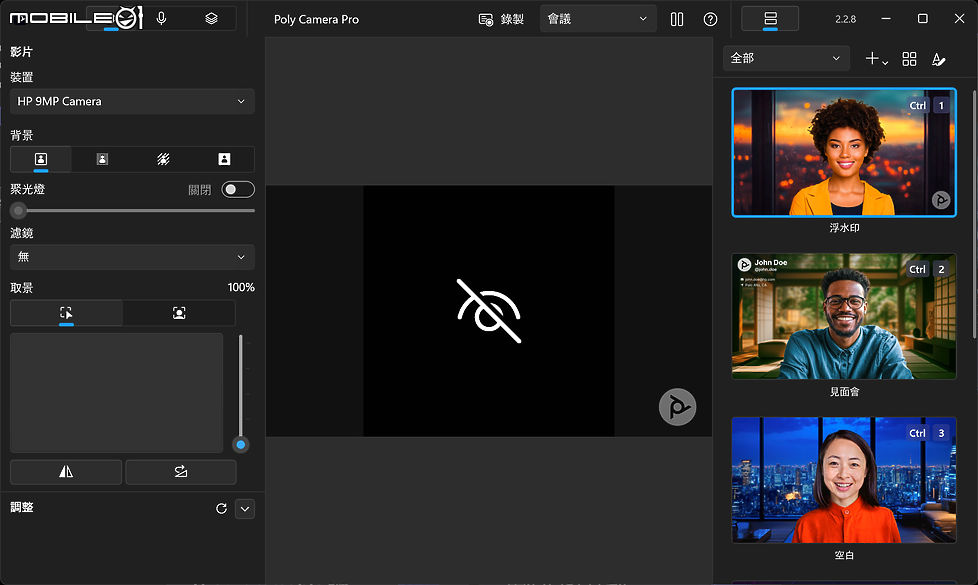
Task: Maximize the Poly Camera Pro window
Action: coord(922,19)
